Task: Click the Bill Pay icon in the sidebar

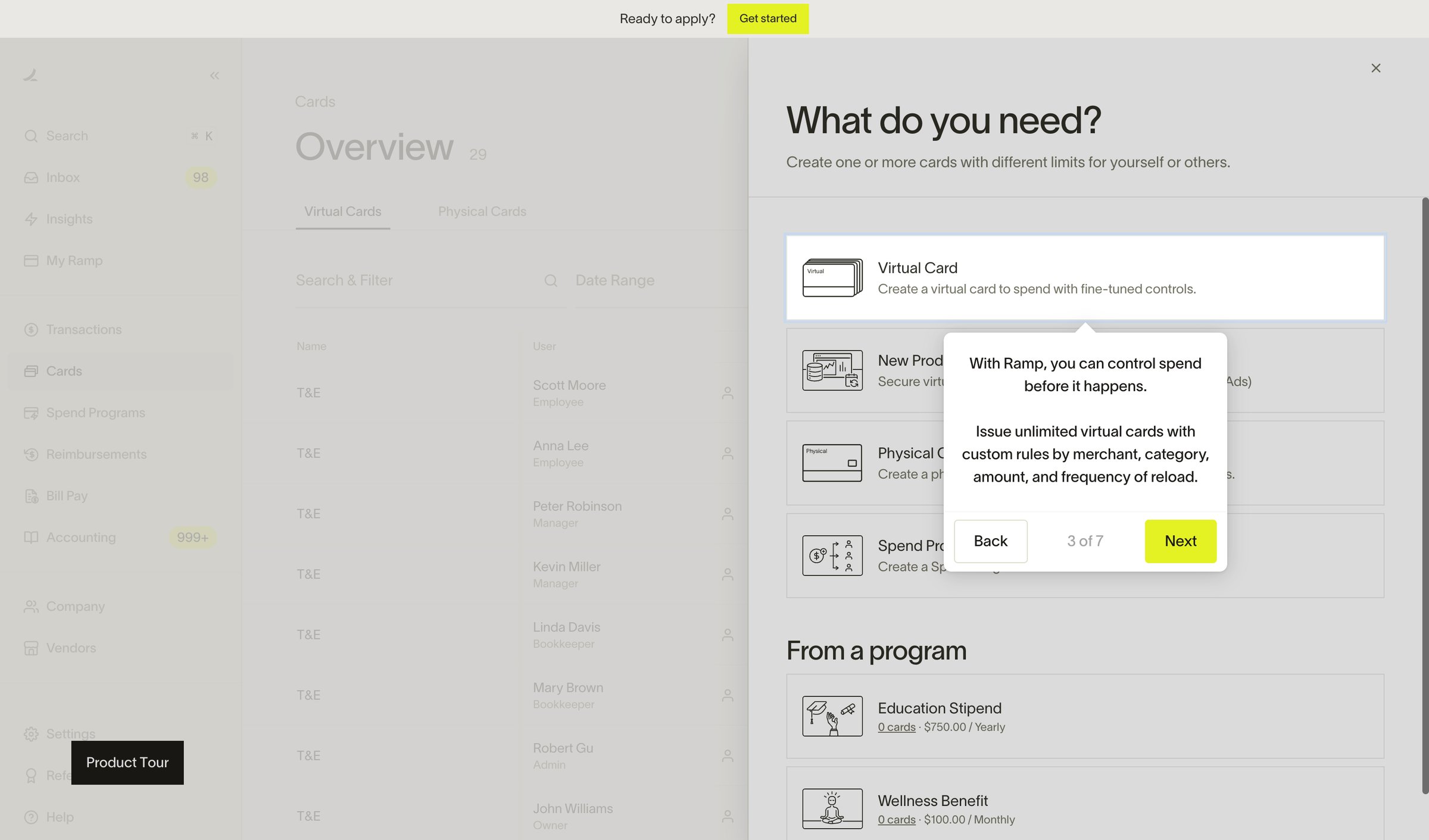Action: click(x=31, y=496)
